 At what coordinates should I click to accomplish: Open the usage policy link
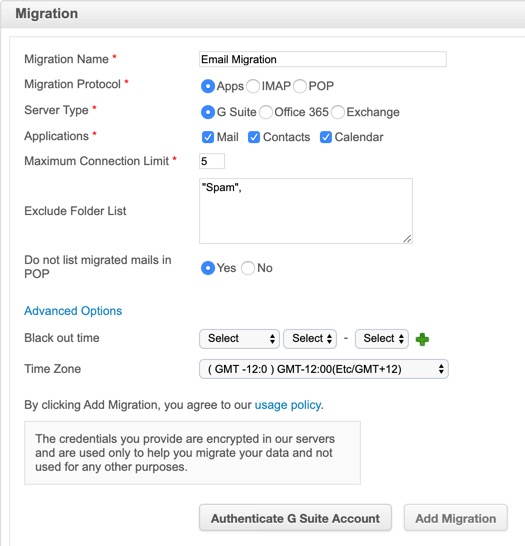click(288, 405)
